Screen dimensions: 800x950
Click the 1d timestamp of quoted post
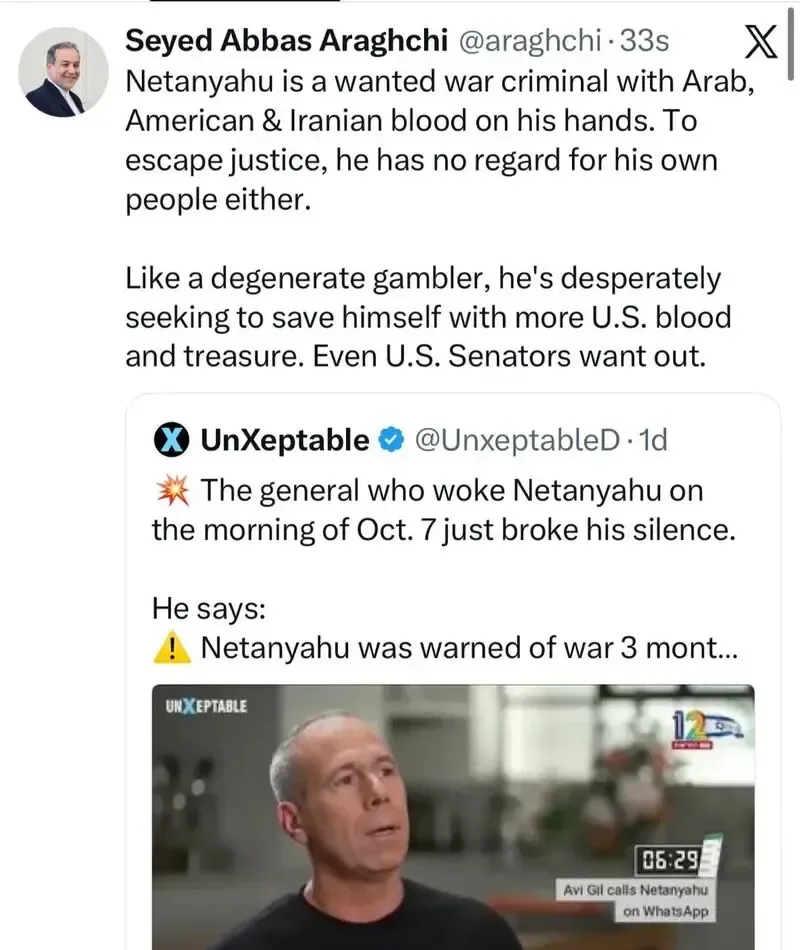click(x=653, y=440)
